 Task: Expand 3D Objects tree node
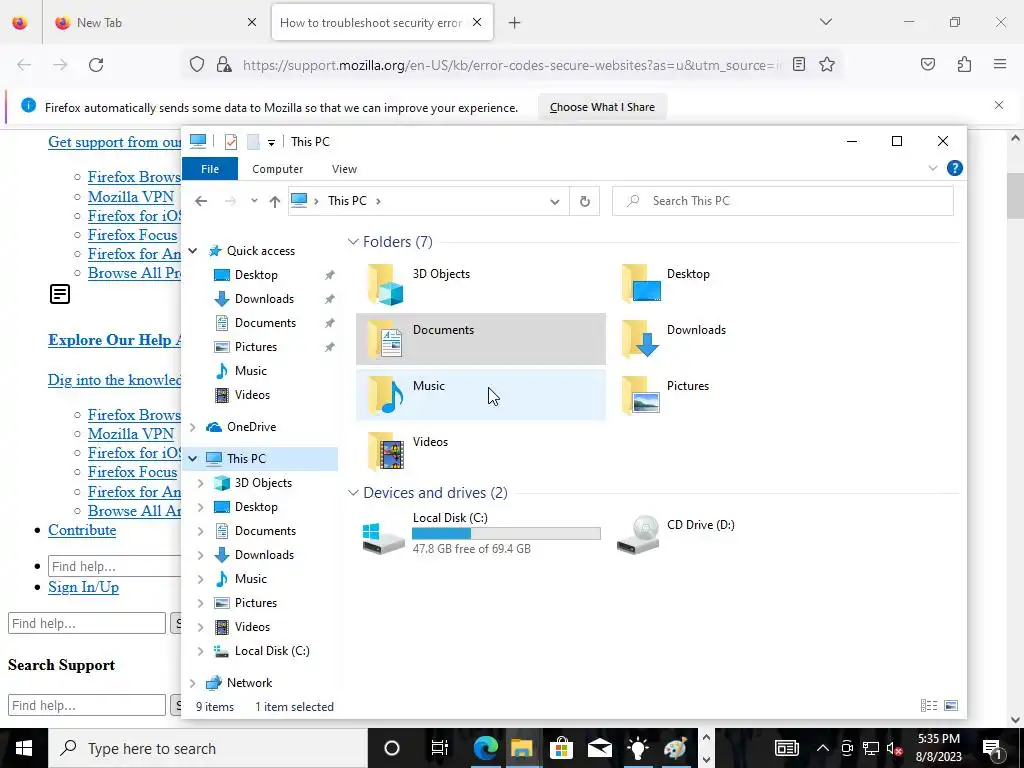click(x=200, y=483)
